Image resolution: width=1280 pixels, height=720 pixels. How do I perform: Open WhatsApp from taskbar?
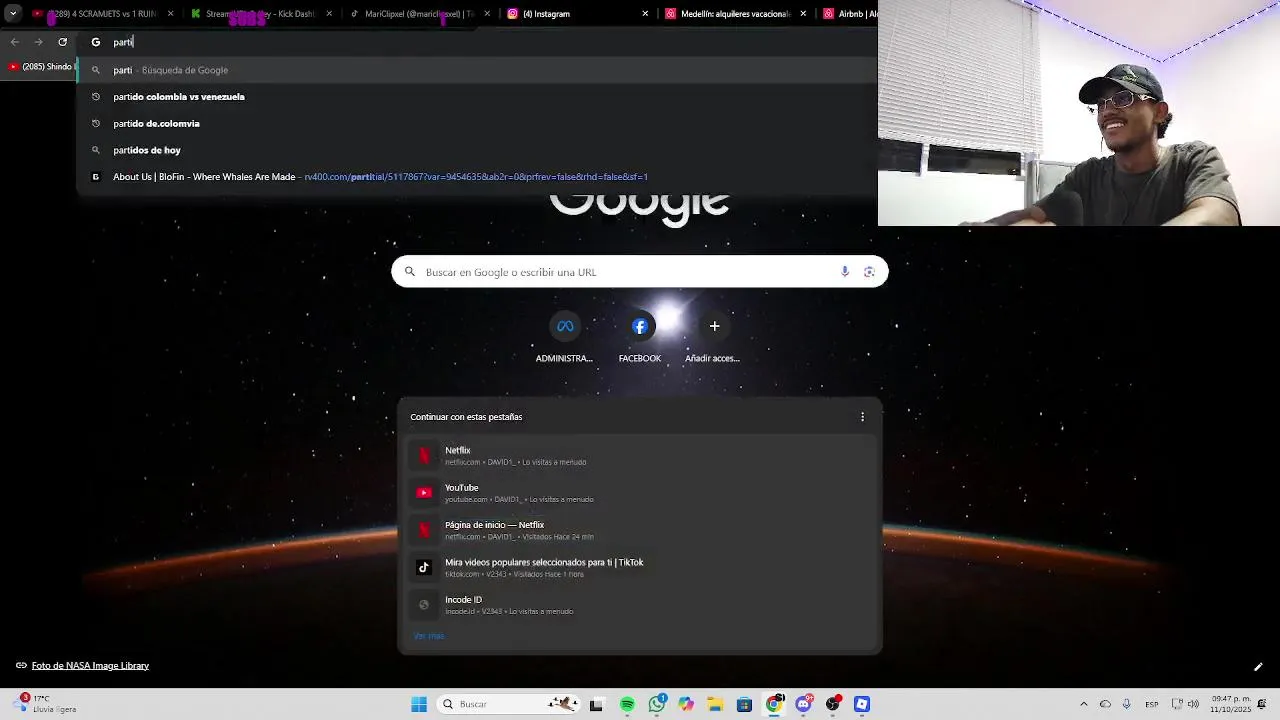[656, 704]
